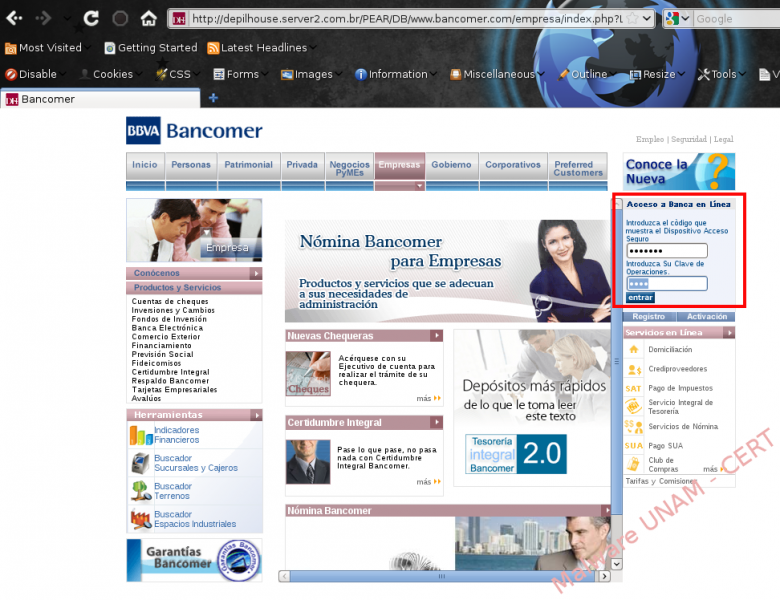The image size is (780, 600).
Task: Open the Disable developer menu
Action: 34,74
